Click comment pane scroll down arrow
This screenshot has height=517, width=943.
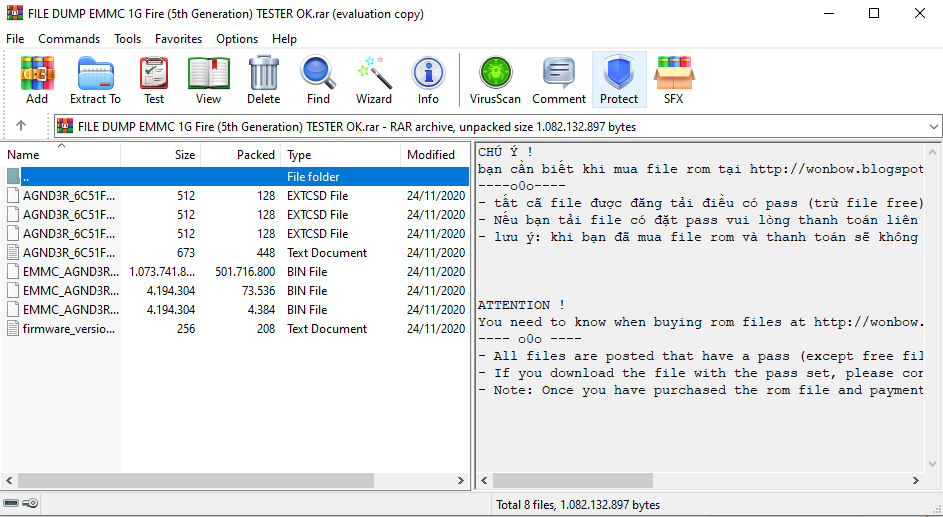tap(933, 463)
